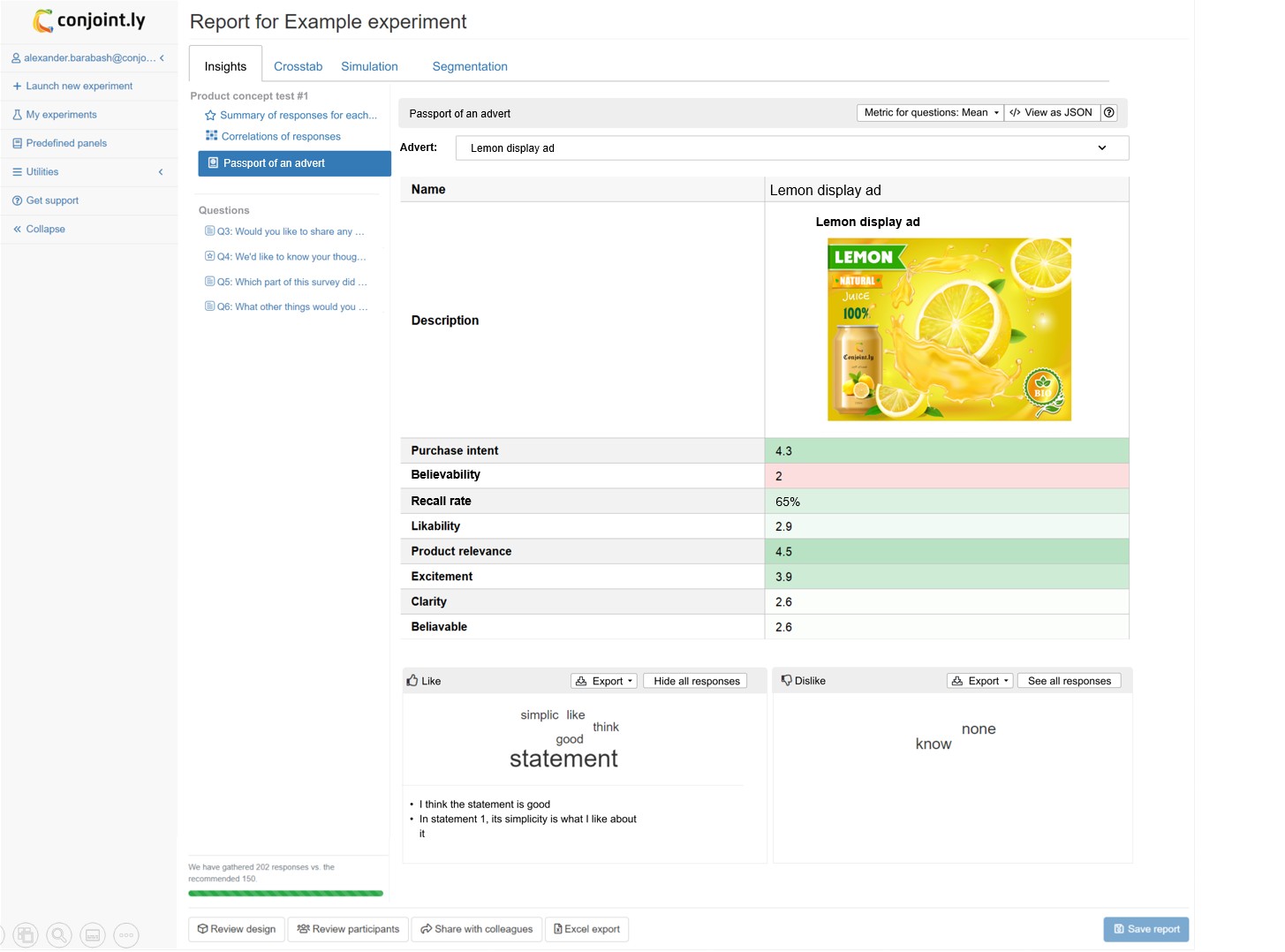Screen dimensions: 1285x952
Task: Open the Export dropdown in Dislike panel
Action: [980, 681]
